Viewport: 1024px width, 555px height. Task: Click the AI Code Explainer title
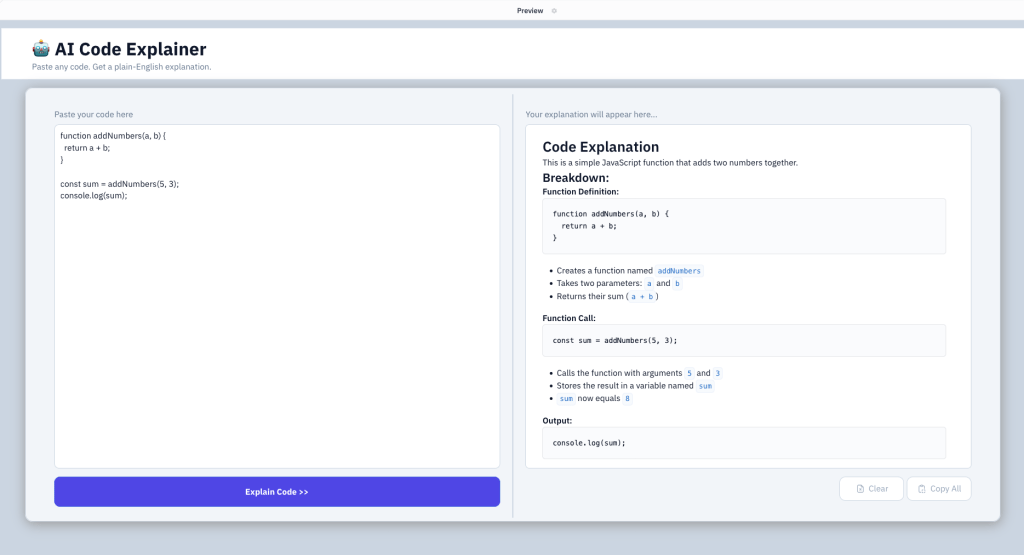click(131, 49)
